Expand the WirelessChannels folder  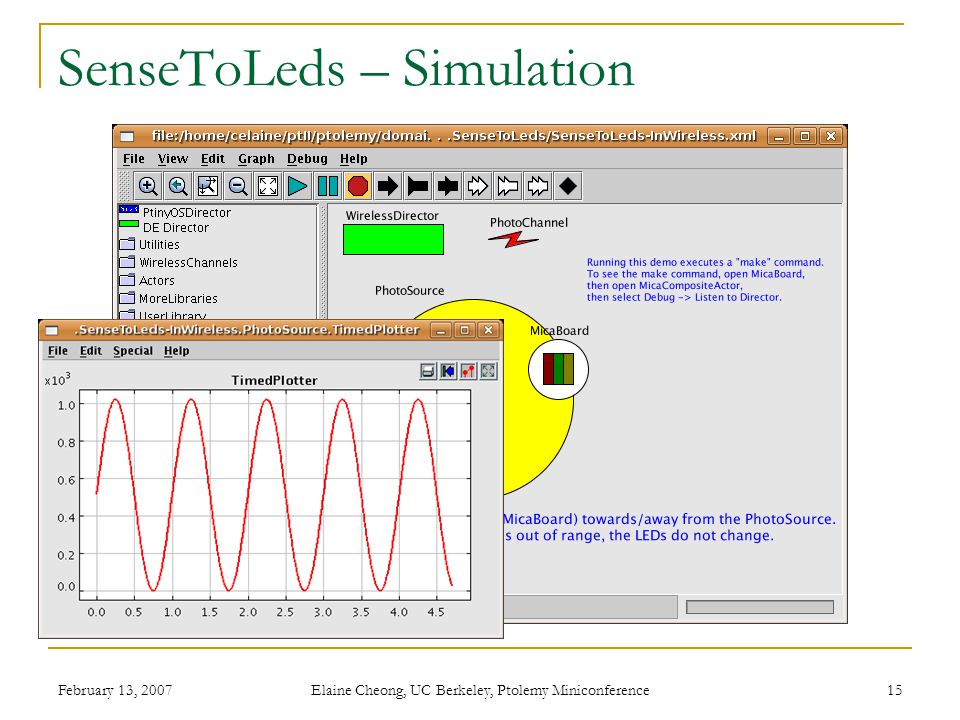(x=178, y=262)
